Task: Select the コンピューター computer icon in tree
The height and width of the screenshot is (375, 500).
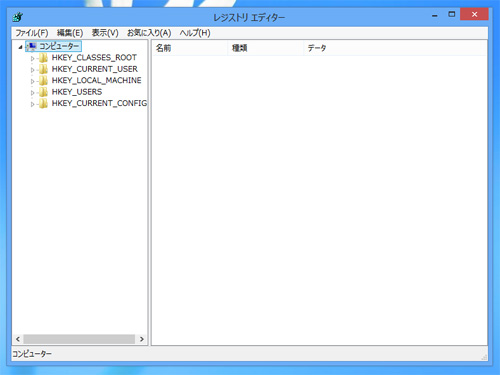Action: 32,46
